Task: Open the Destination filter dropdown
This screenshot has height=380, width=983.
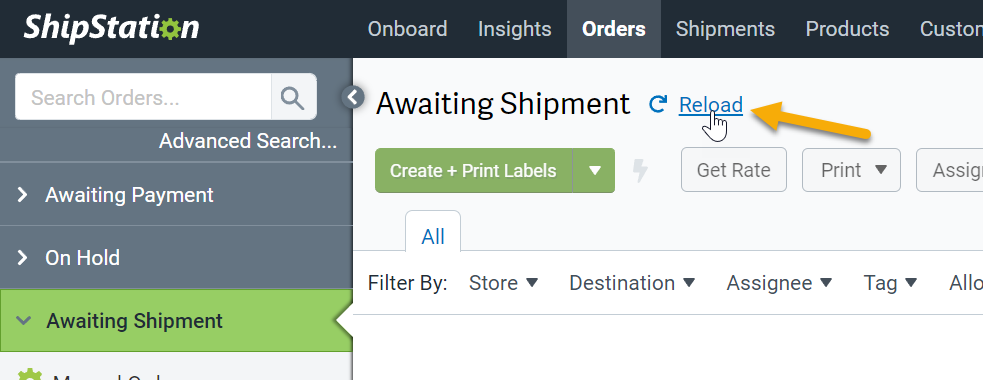Action: pos(632,283)
